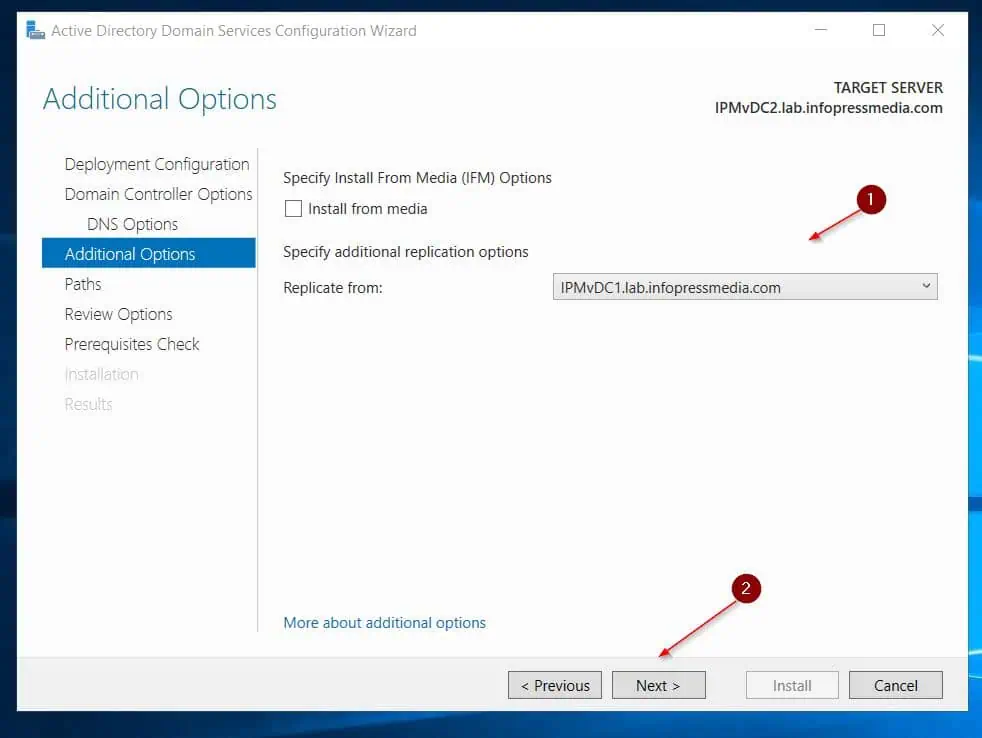982x738 pixels.
Task: Go to Prerequisites Check step
Action: pyautogui.click(x=132, y=344)
